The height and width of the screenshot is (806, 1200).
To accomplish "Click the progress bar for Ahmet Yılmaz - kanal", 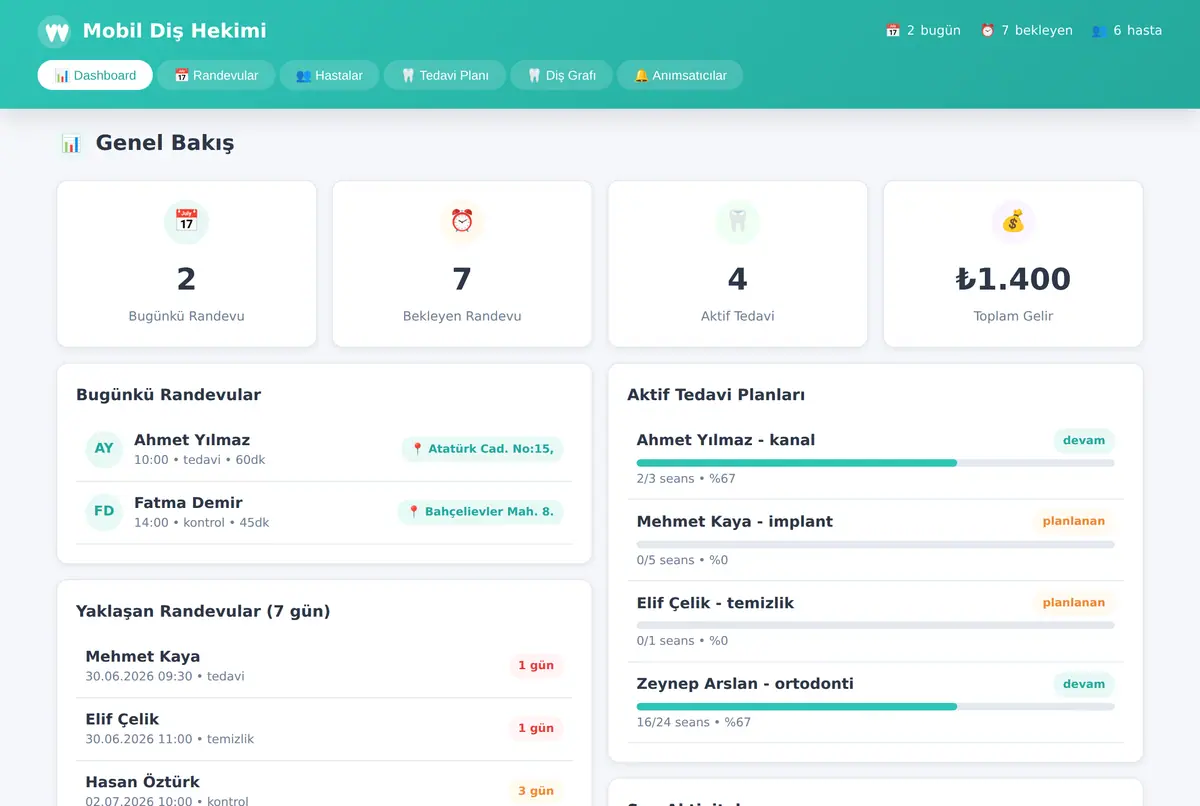I will 875,463.
